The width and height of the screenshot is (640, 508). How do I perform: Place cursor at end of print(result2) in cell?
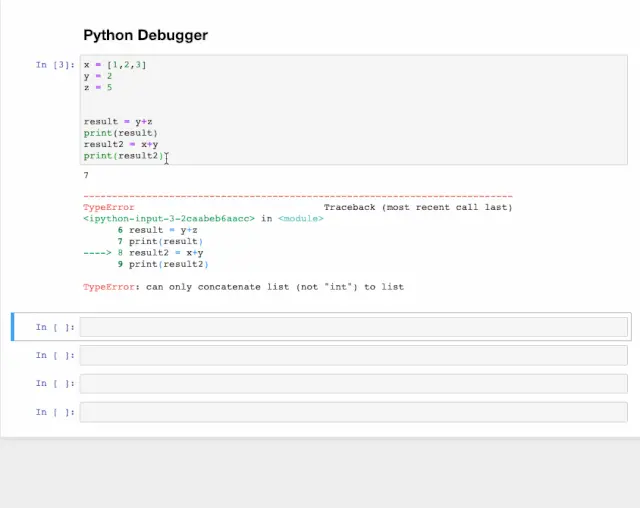pos(165,156)
